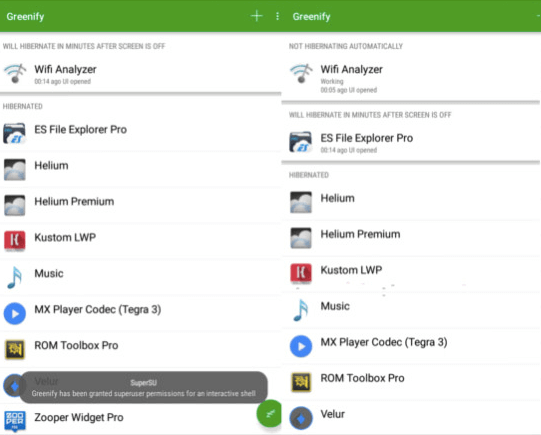Select Wifi Analyzer text in left panel
541x435 pixels.
tap(65, 69)
